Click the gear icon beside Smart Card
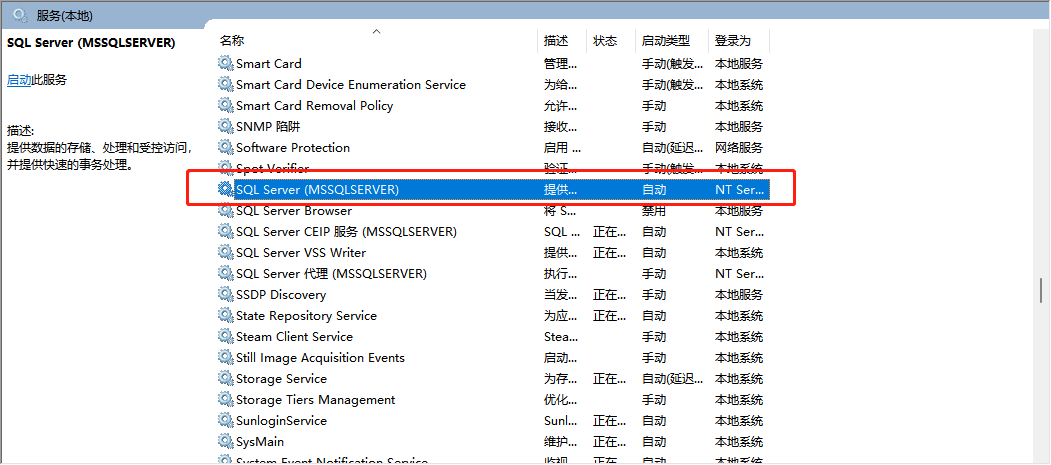The height and width of the screenshot is (465, 1051). point(226,63)
